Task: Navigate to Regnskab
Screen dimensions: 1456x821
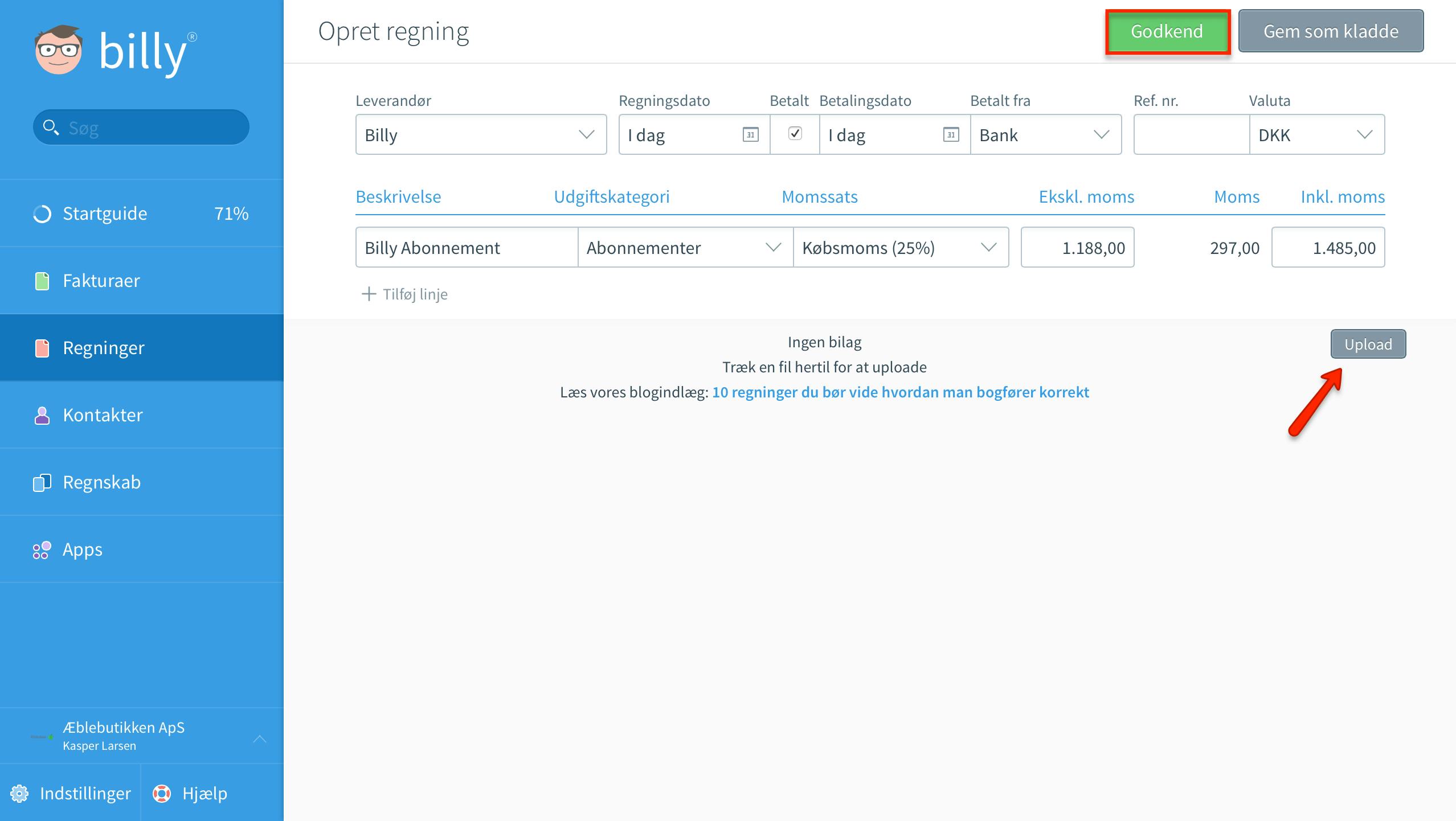Action: (142, 482)
